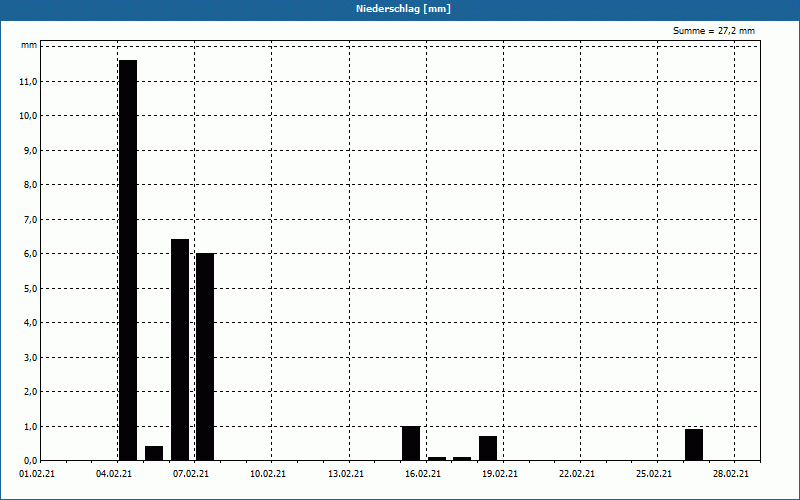Click the 3,0 y-axis value
Viewport: 800px width, 500px height.
(x=31, y=357)
